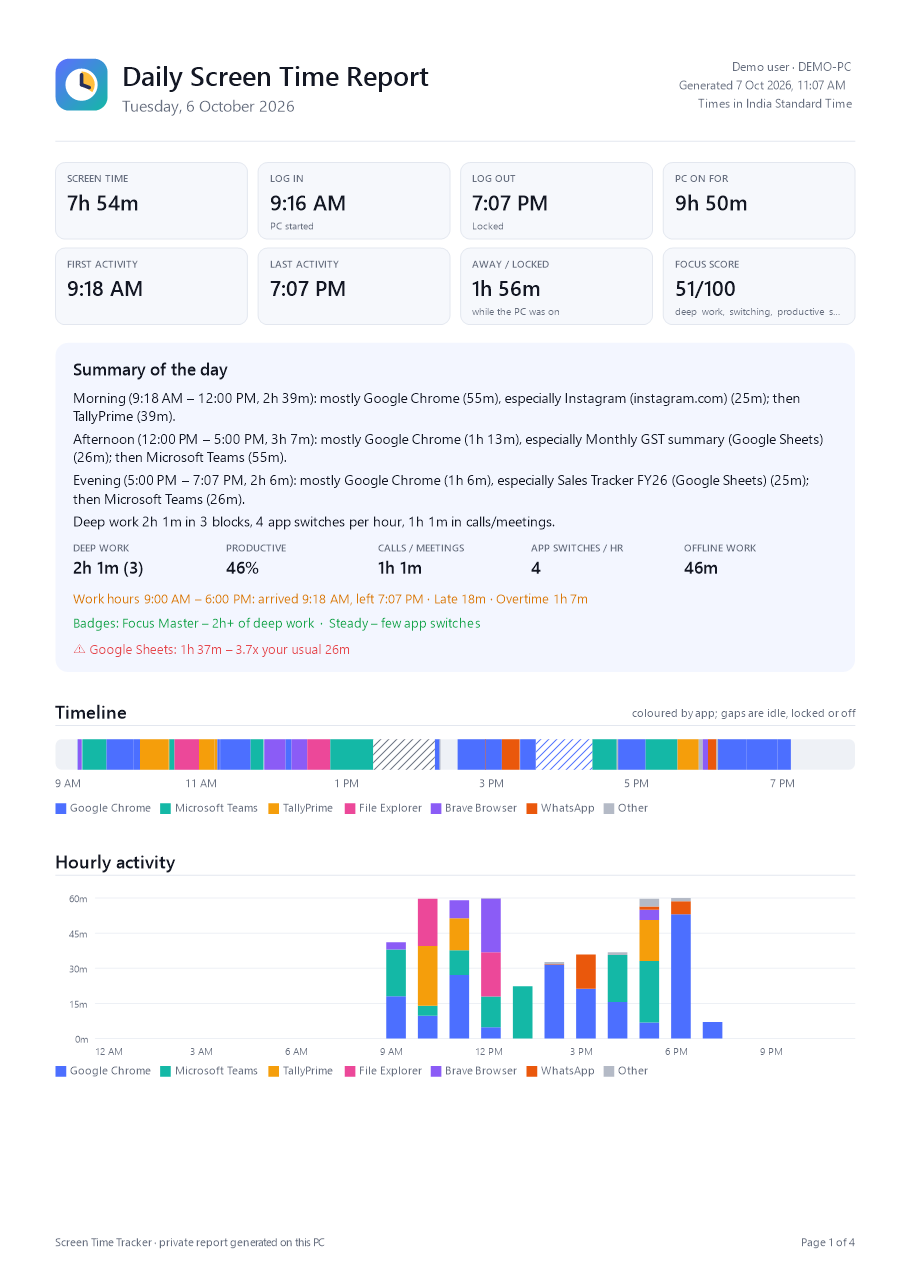The image size is (909, 1286).
Task: Click the 9 AM bar in the Hourly activity chart
Action: point(396,990)
